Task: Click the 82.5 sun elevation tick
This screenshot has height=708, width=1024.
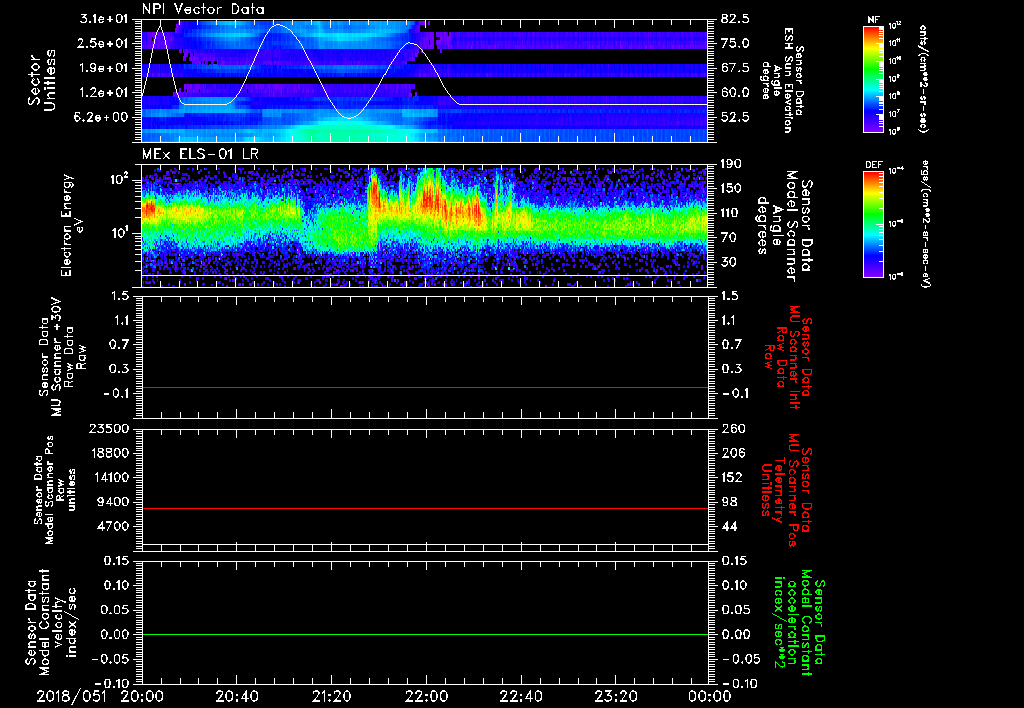Action: pyautogui.click(x=735, y=19)
